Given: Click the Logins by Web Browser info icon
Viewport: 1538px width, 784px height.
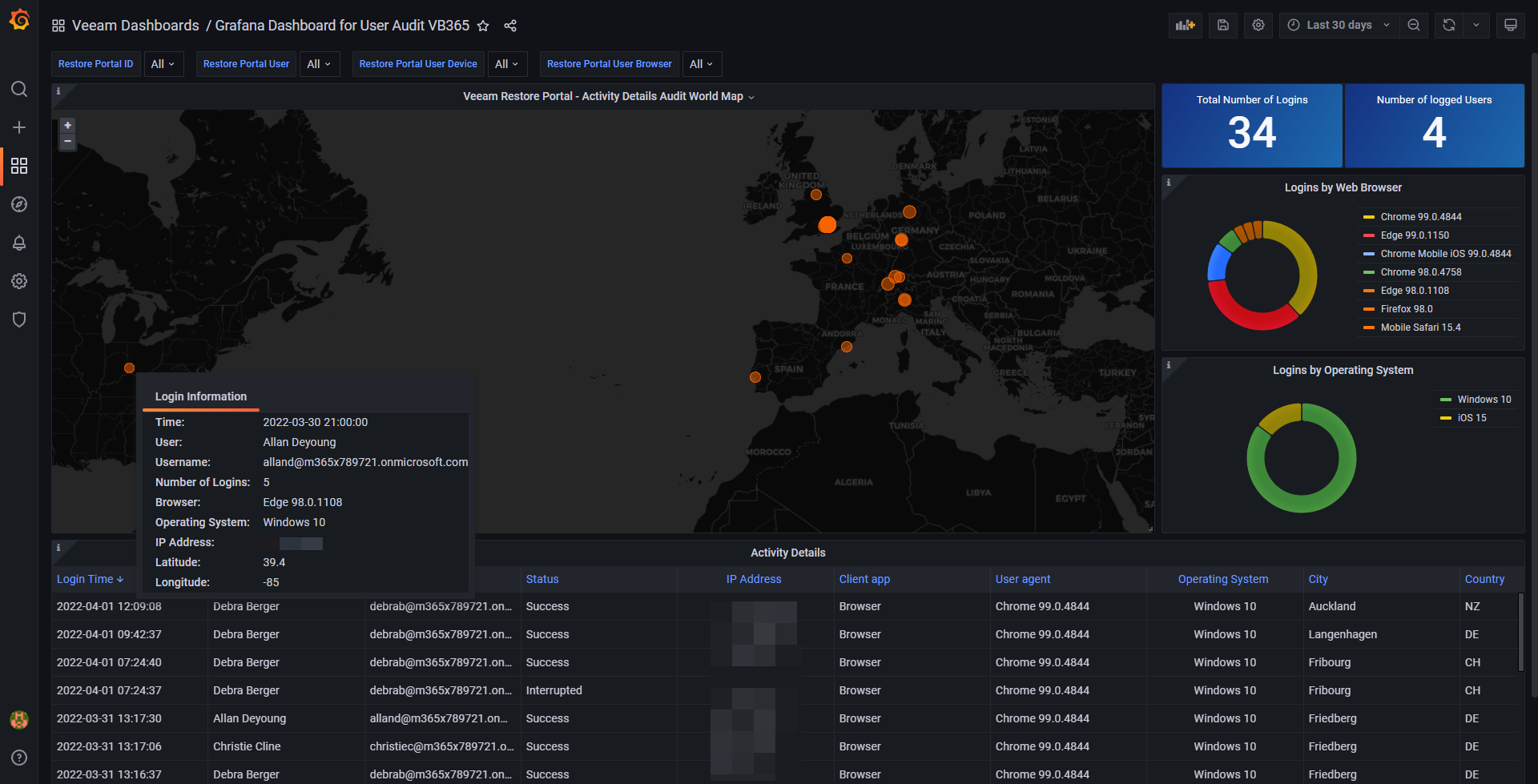Looking at the screenshot, I should click(x=1168, y=183).
